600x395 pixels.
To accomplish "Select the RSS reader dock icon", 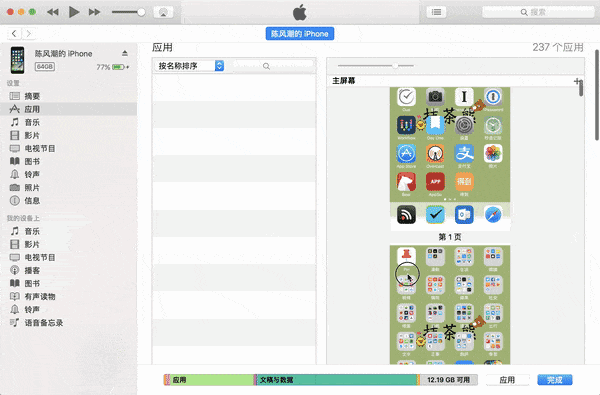I will tap(406, 215).
